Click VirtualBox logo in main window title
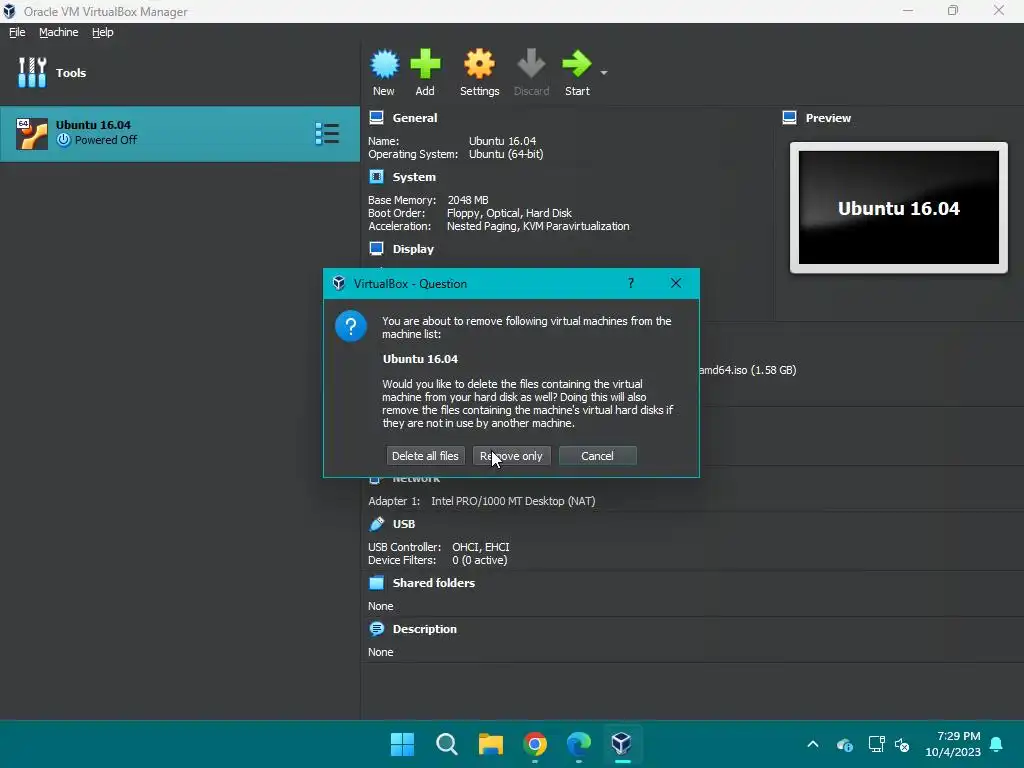Image resolution: width=1024 pixels, height=768 pixels. [9, 11]
